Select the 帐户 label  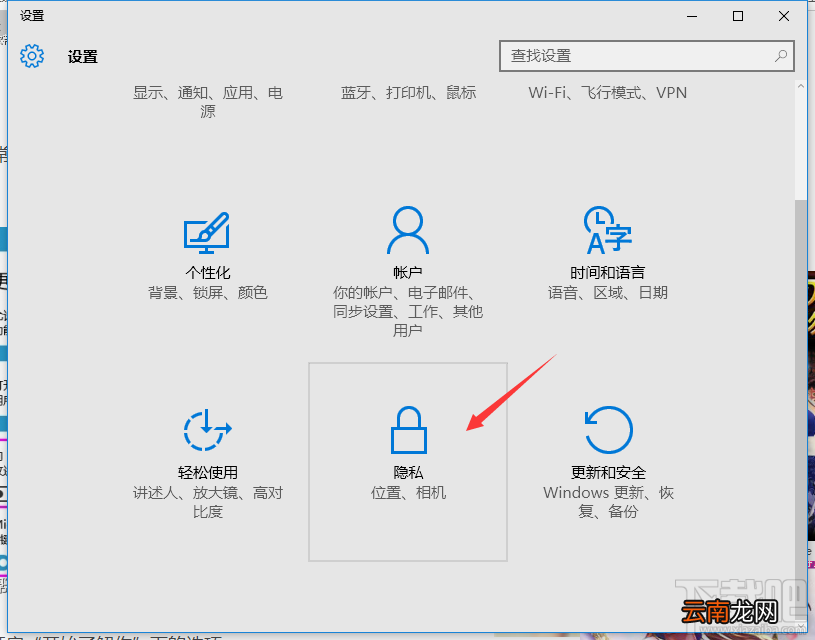click(x=408, y=272)
